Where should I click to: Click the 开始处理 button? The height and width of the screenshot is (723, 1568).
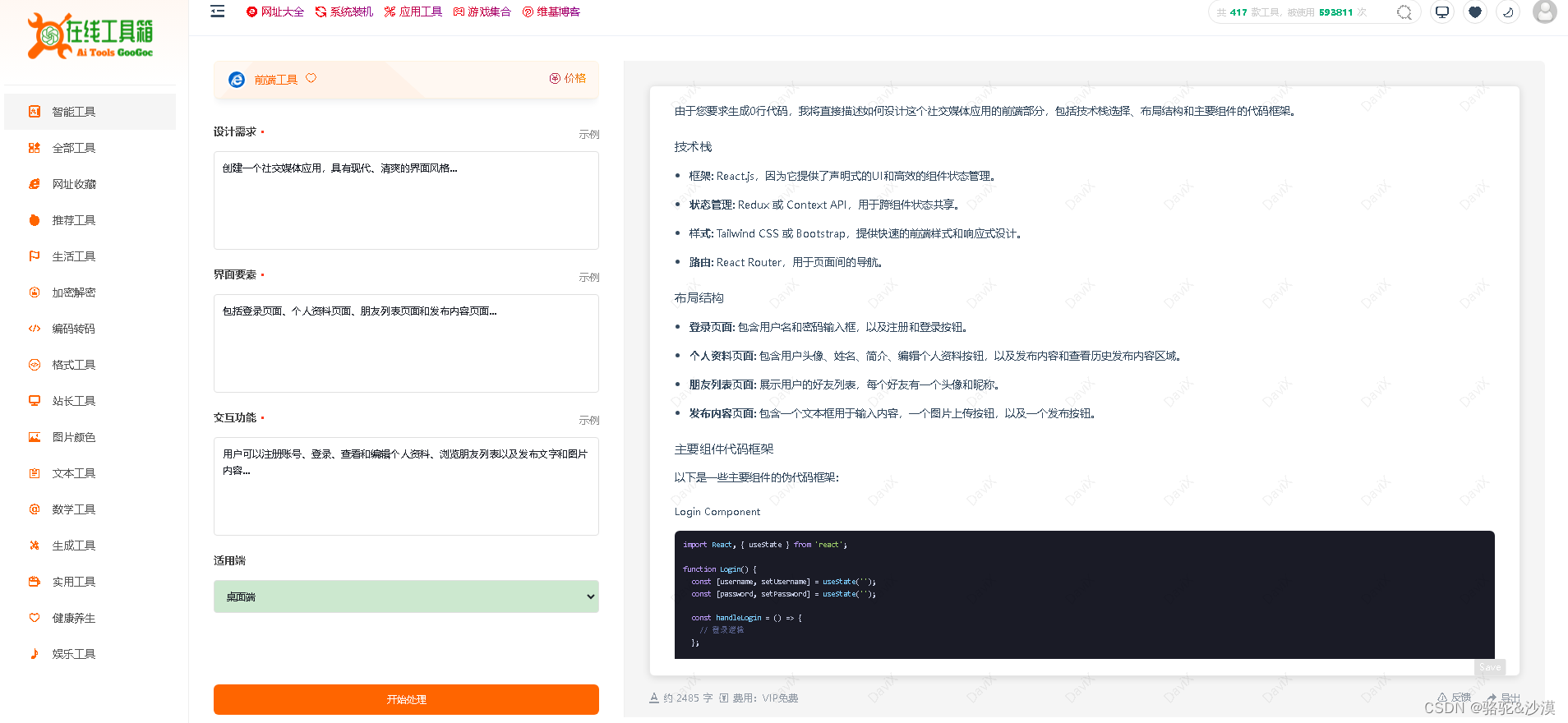click(x=406, y=699)
